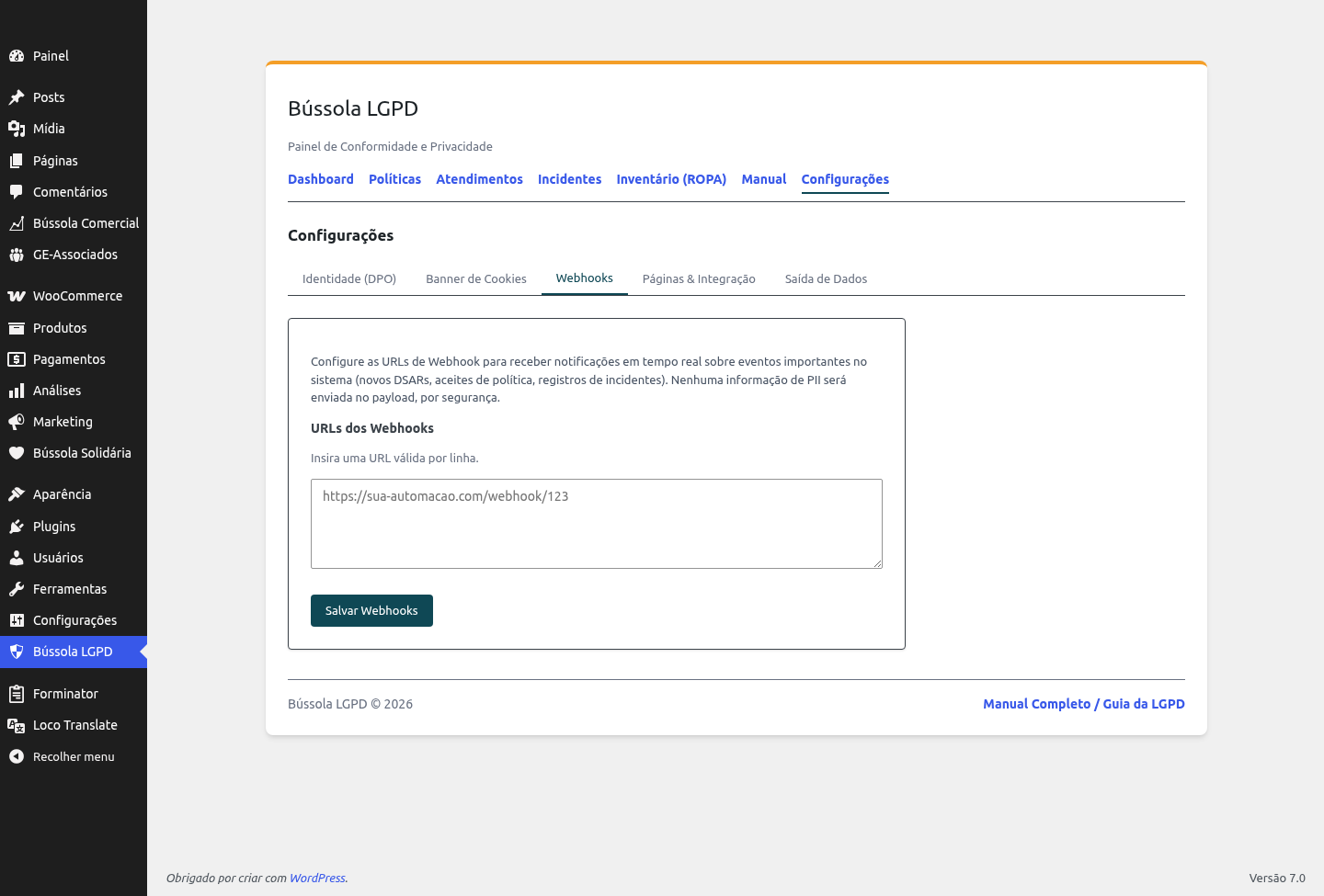Image resolution: width=1324 pixels, height=896 pixels.
Task: Click the WooCommerce logo icon
Action: click(x=17, y=296)
